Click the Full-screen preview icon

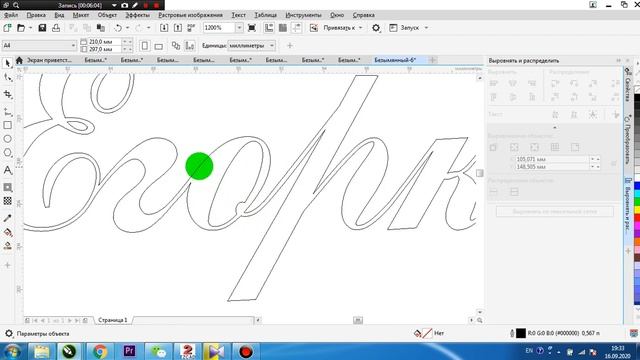[x=252, y=28]
